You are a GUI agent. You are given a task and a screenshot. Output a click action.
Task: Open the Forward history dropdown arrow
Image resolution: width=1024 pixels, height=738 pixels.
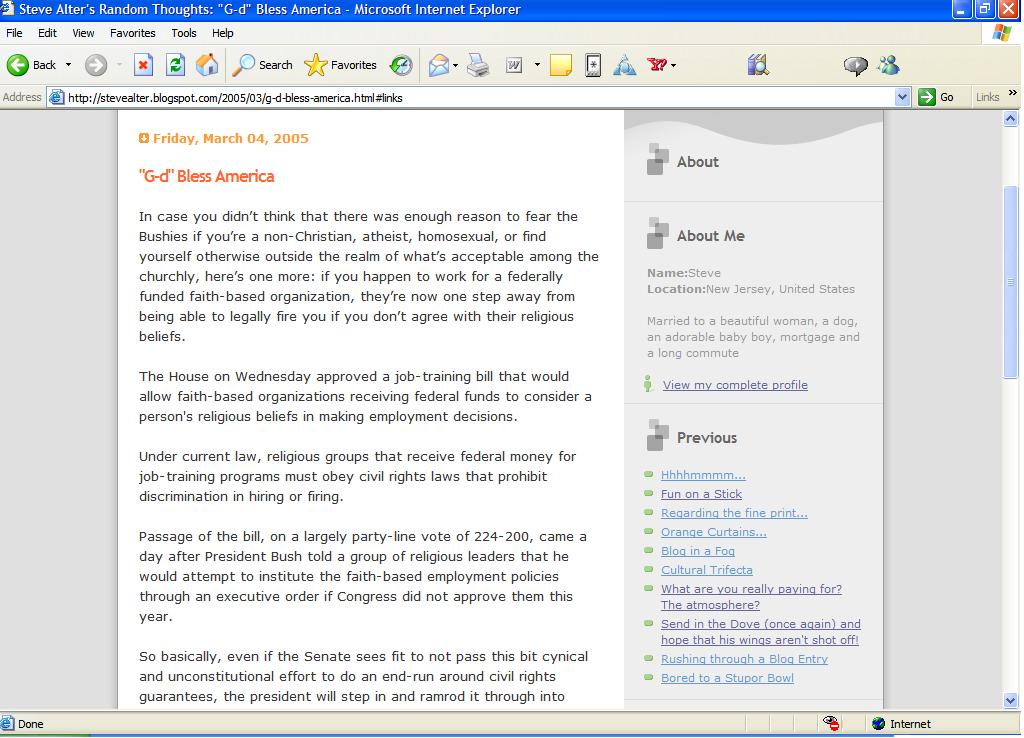pos(119,65)
